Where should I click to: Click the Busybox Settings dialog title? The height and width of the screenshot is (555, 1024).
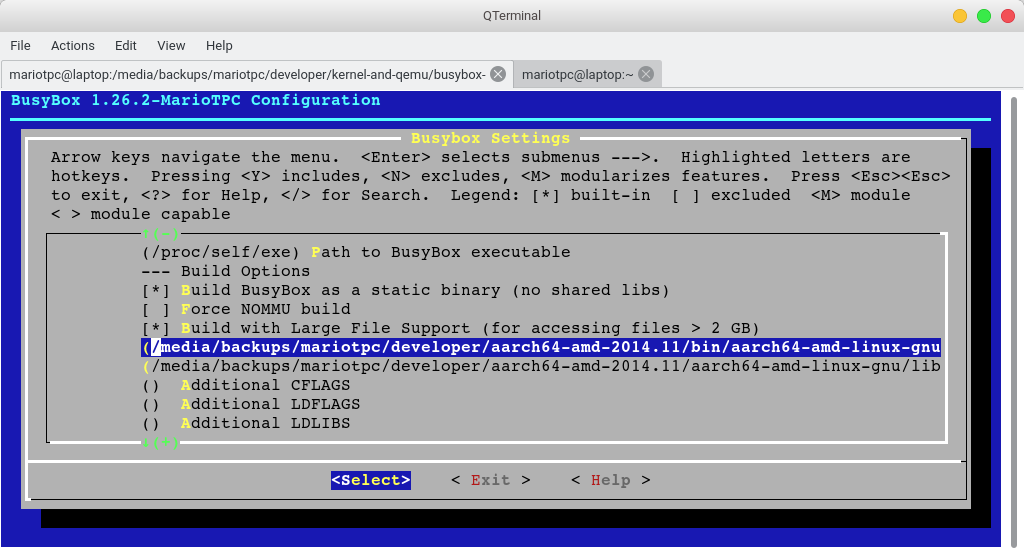(490, 138)
